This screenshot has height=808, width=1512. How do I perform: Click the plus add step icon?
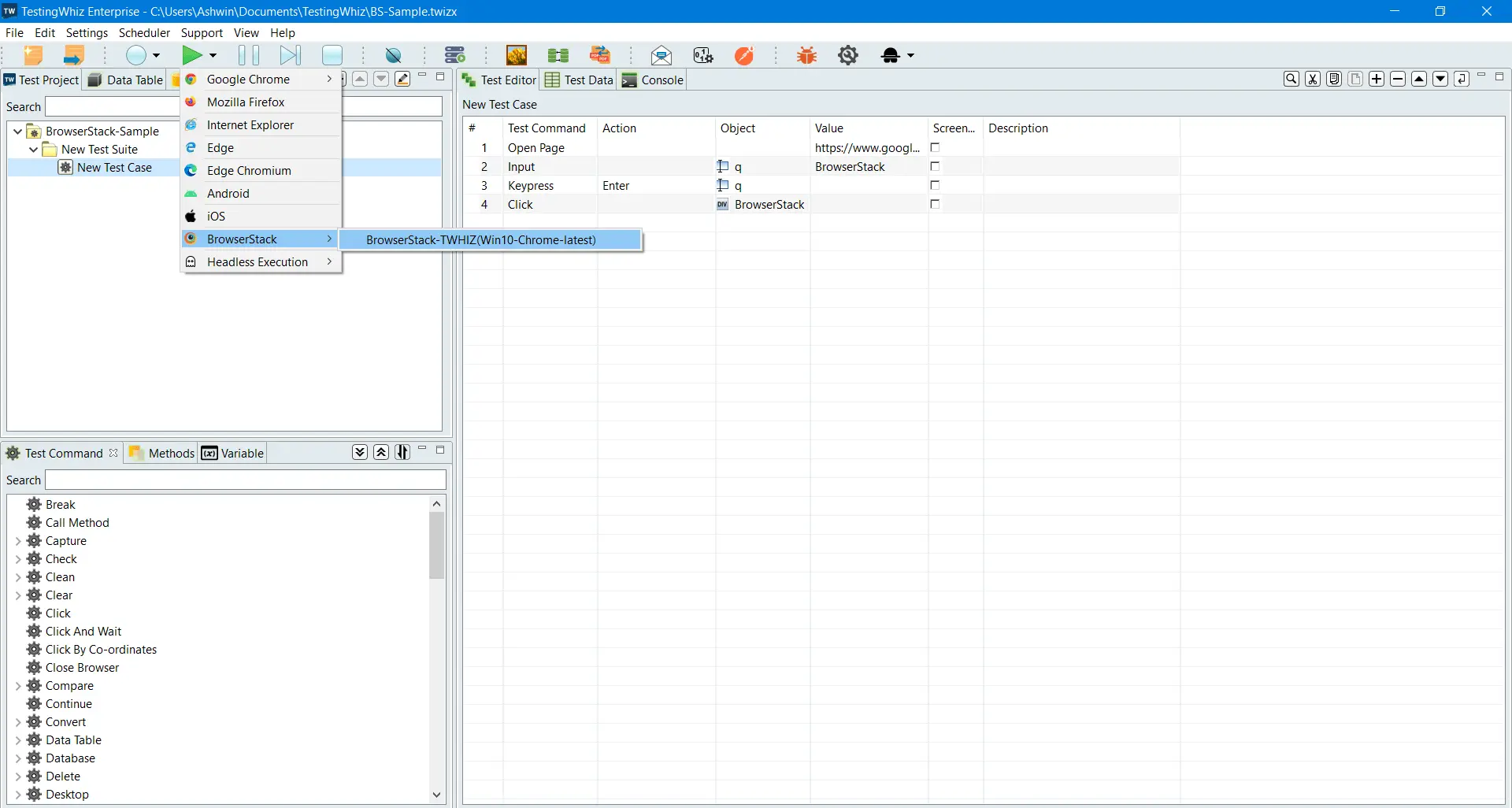click(1377, 79)
